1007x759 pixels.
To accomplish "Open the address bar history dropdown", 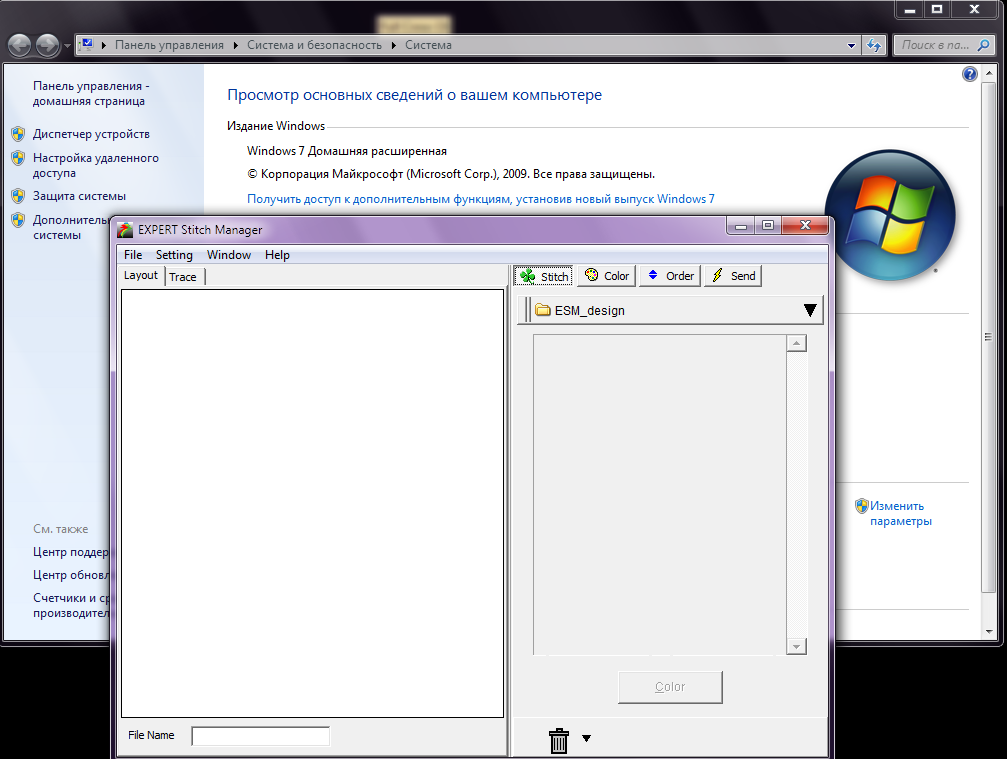I will [851, 45].
